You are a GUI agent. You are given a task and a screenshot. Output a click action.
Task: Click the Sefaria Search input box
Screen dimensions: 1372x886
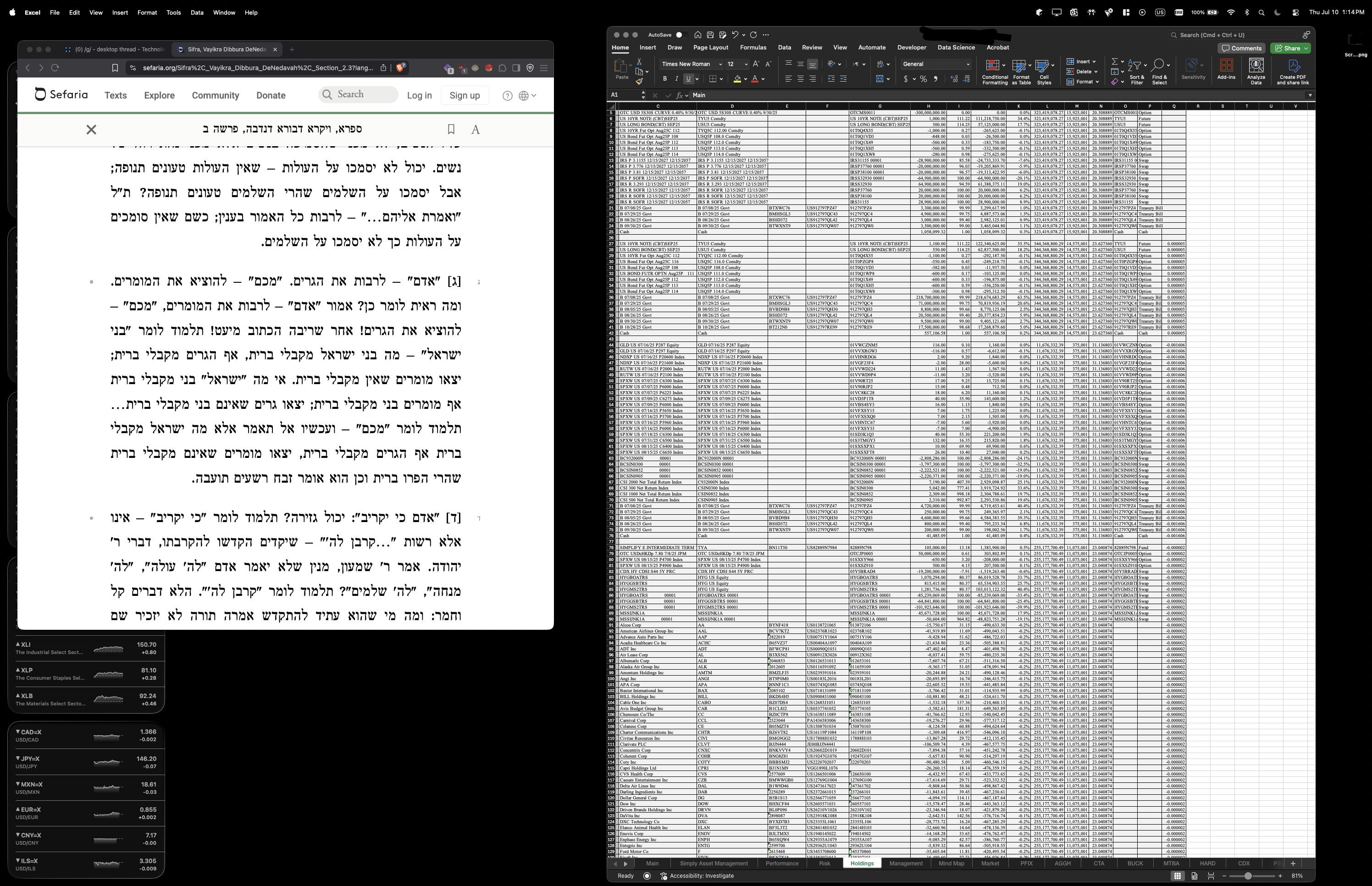tap(358, 94)
